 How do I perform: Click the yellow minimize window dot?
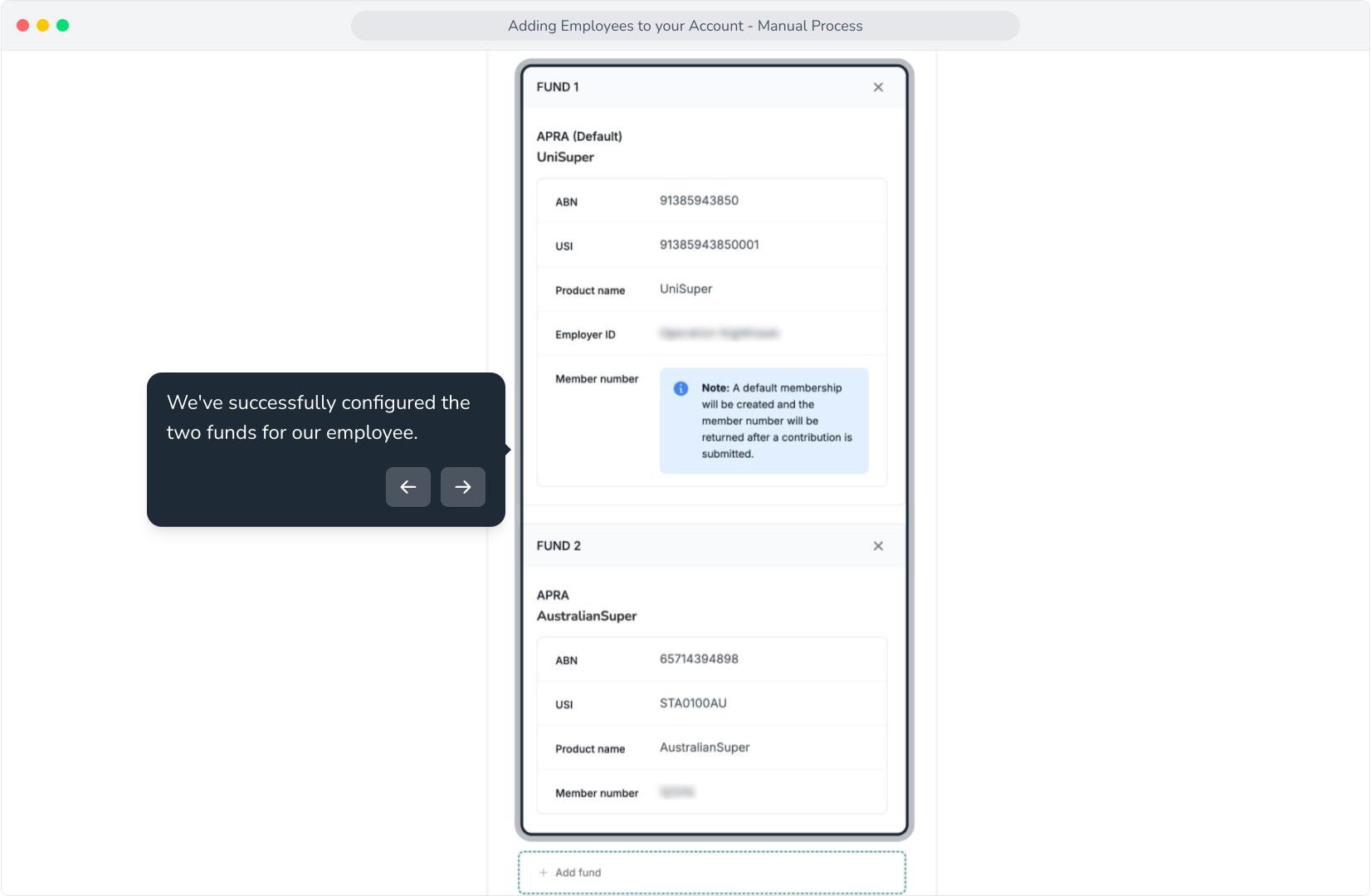click(42, 26)
